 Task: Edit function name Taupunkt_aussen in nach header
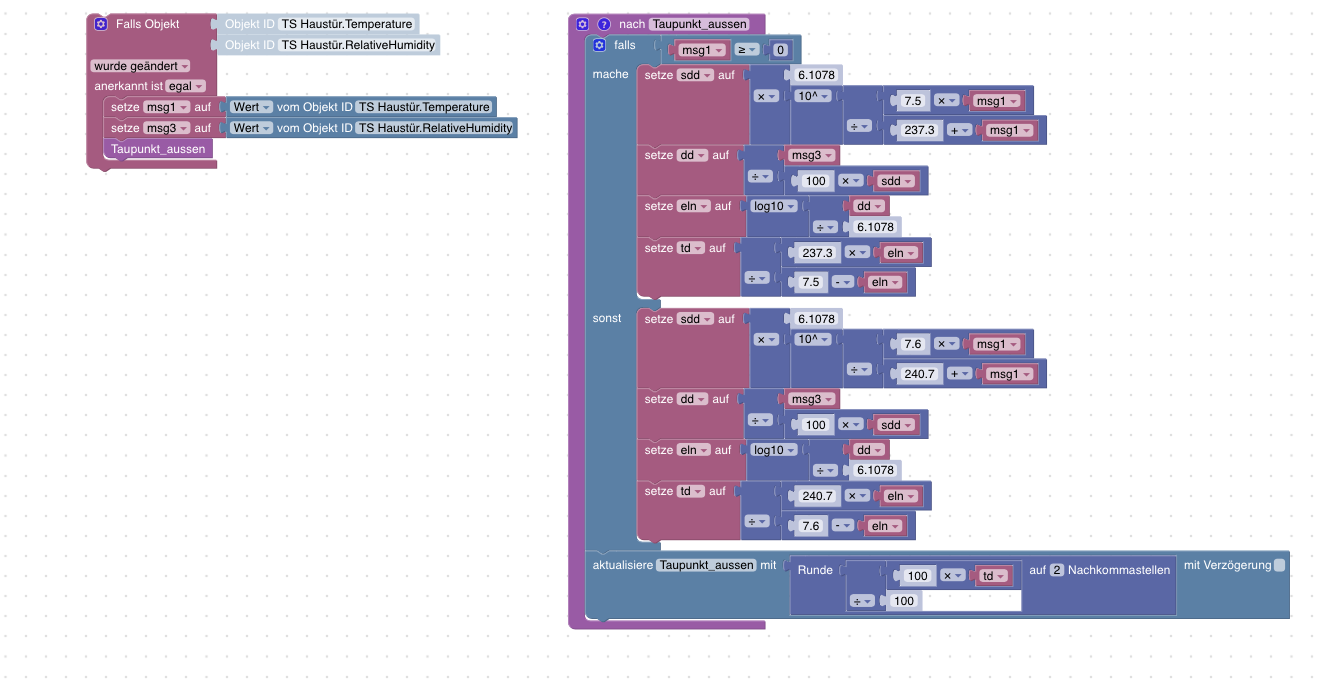coord(700,24)
